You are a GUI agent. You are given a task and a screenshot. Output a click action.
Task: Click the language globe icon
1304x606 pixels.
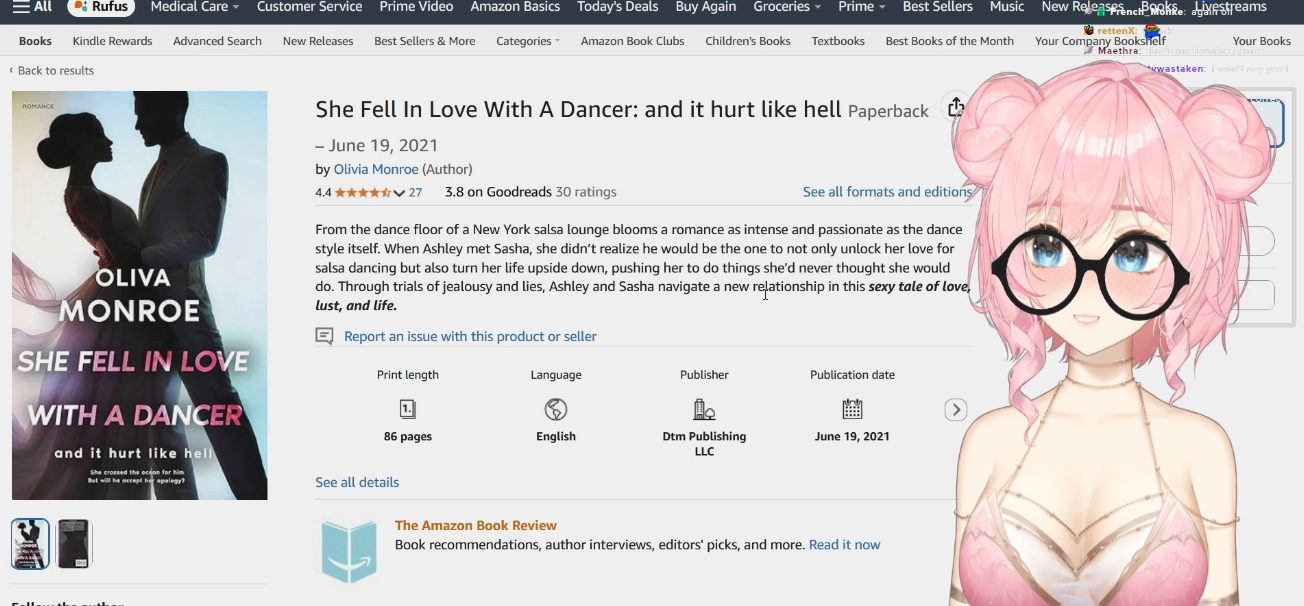point(556,409)
